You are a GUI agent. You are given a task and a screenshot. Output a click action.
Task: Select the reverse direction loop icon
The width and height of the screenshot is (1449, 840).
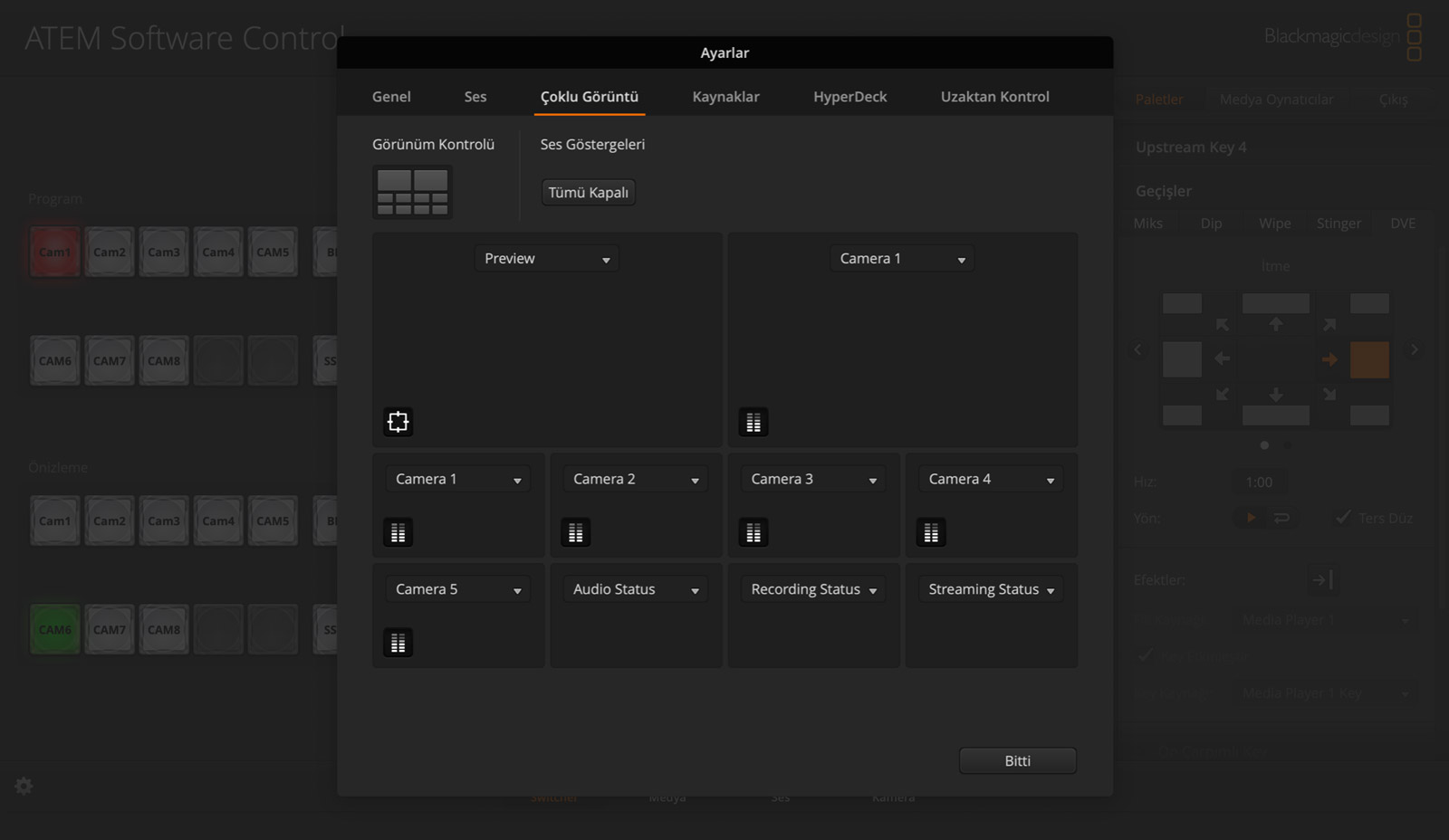click(1281, 518)
